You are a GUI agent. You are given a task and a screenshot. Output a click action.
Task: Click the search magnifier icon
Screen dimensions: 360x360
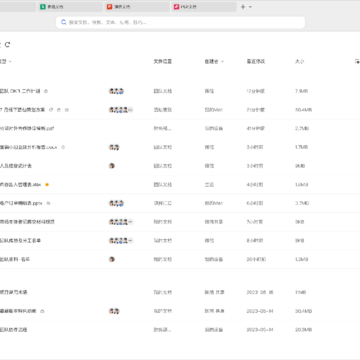64,22
